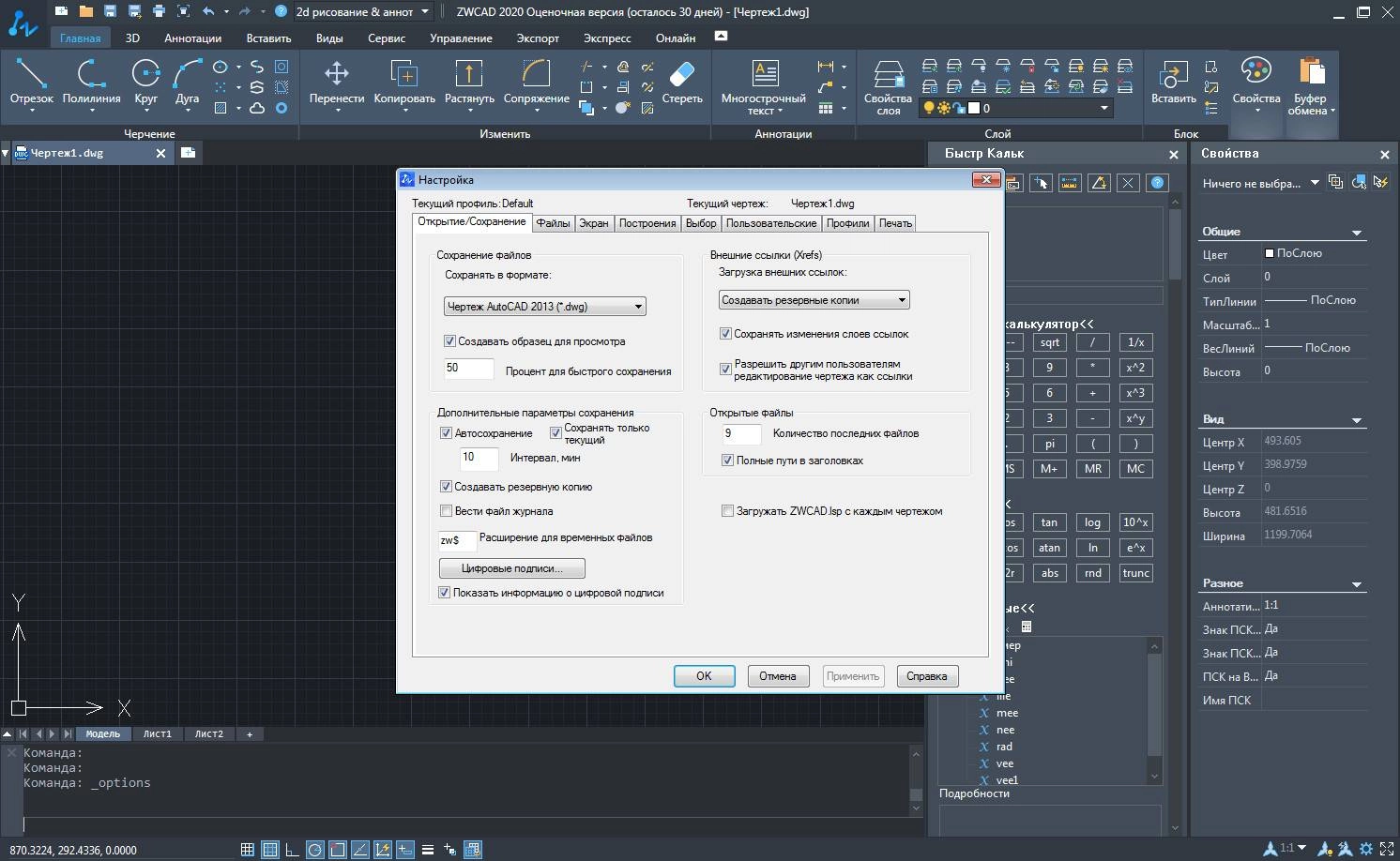Enable Загружать ZWCAD.lsp с каждым чертежом
This screenshot has height=861, width=1400.
[x=727, y=511]
